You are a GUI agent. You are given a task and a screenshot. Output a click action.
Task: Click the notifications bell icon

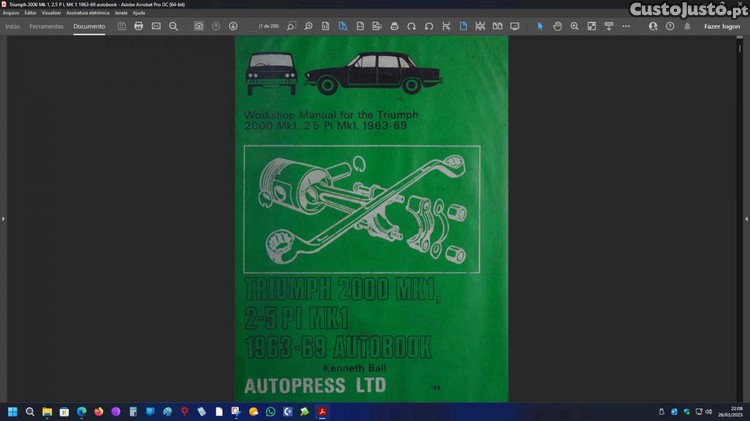click(x=685, y=26)
